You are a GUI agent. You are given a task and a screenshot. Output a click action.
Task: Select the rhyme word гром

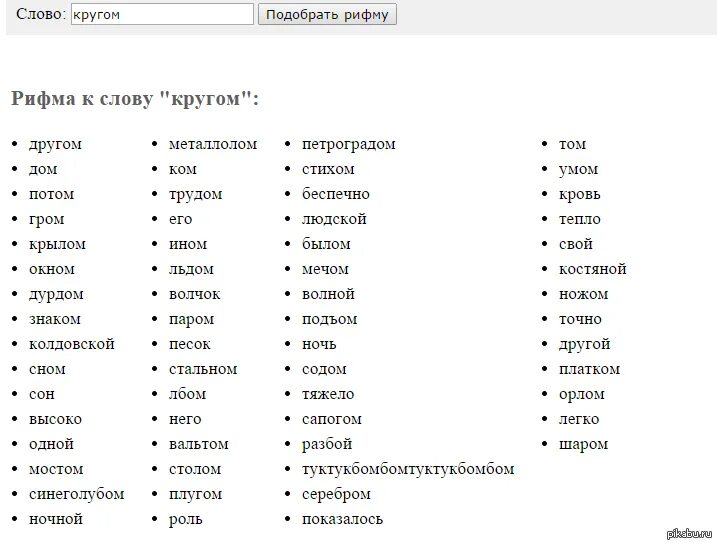(47, 219)
